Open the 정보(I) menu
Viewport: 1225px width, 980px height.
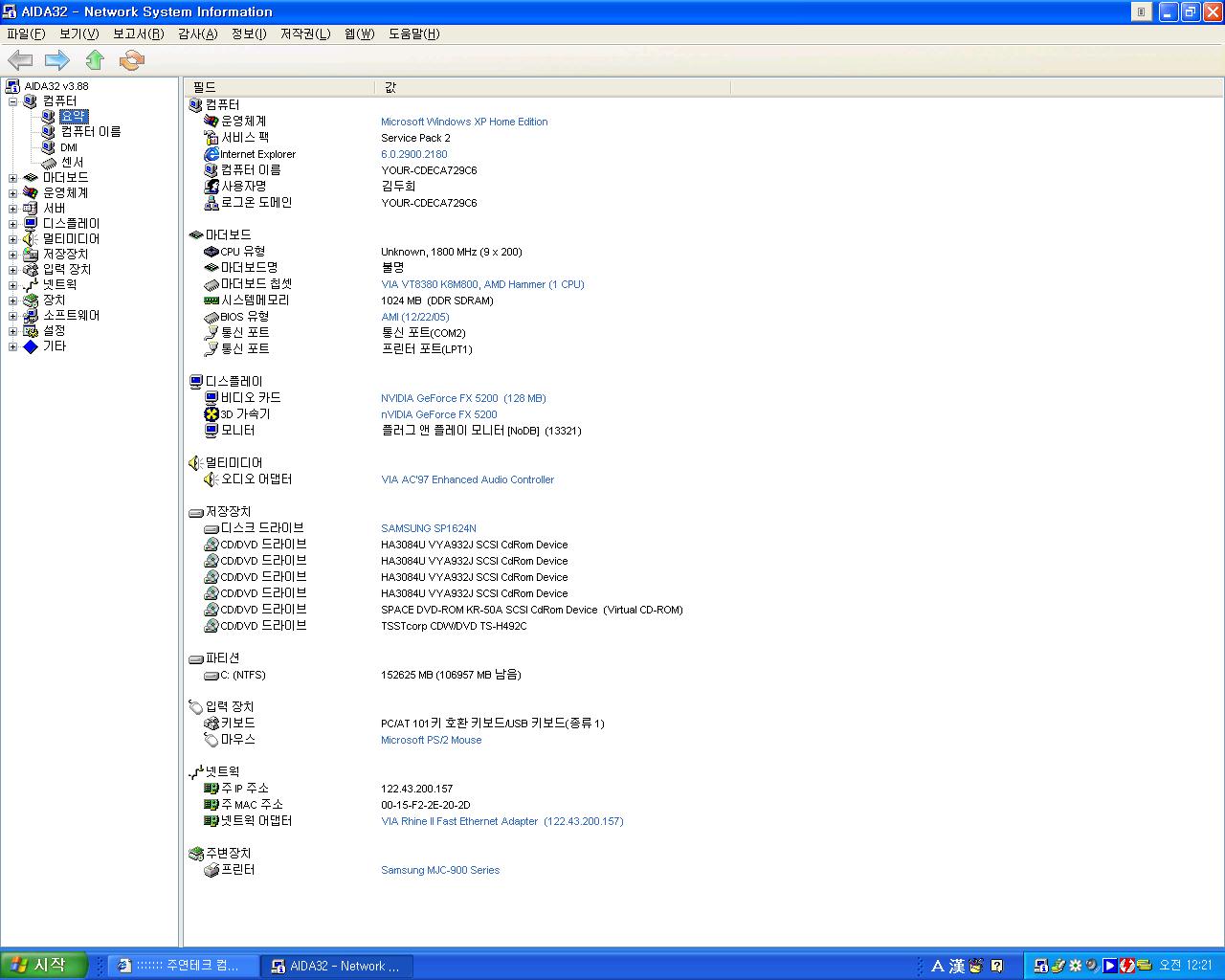point(249,33)
